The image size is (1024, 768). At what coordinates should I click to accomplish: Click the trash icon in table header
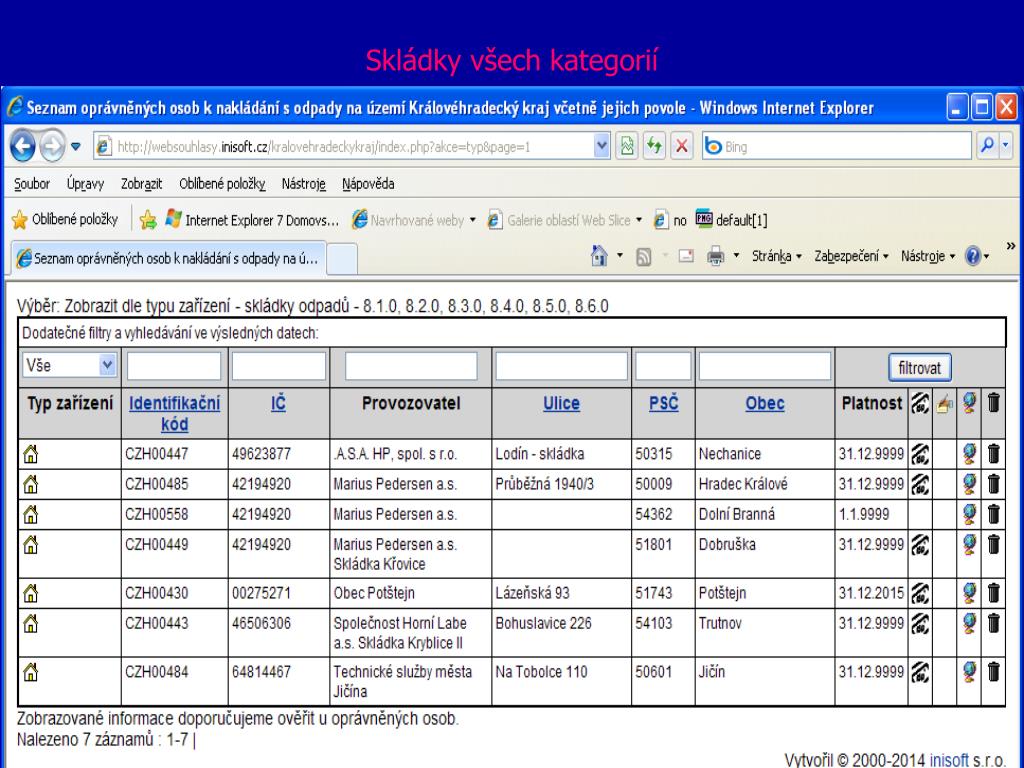993,402
